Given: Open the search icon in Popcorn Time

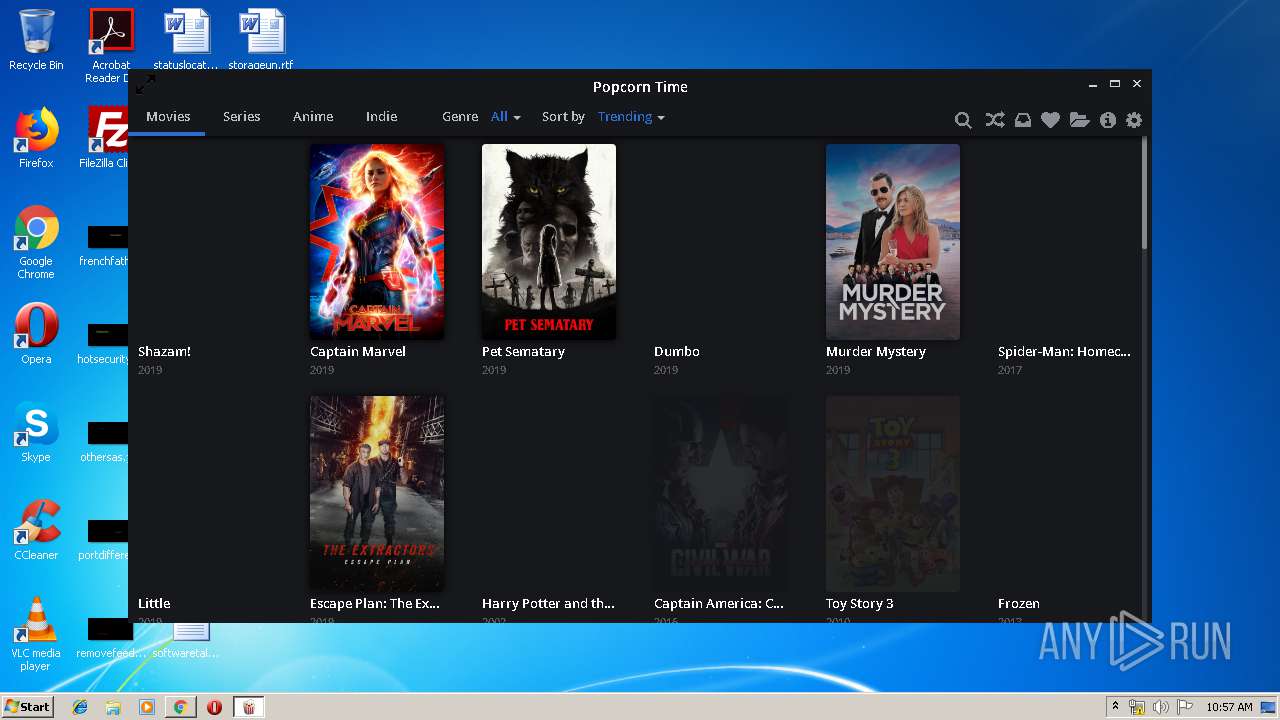Looking at the screenshot, I should [963, 120].
